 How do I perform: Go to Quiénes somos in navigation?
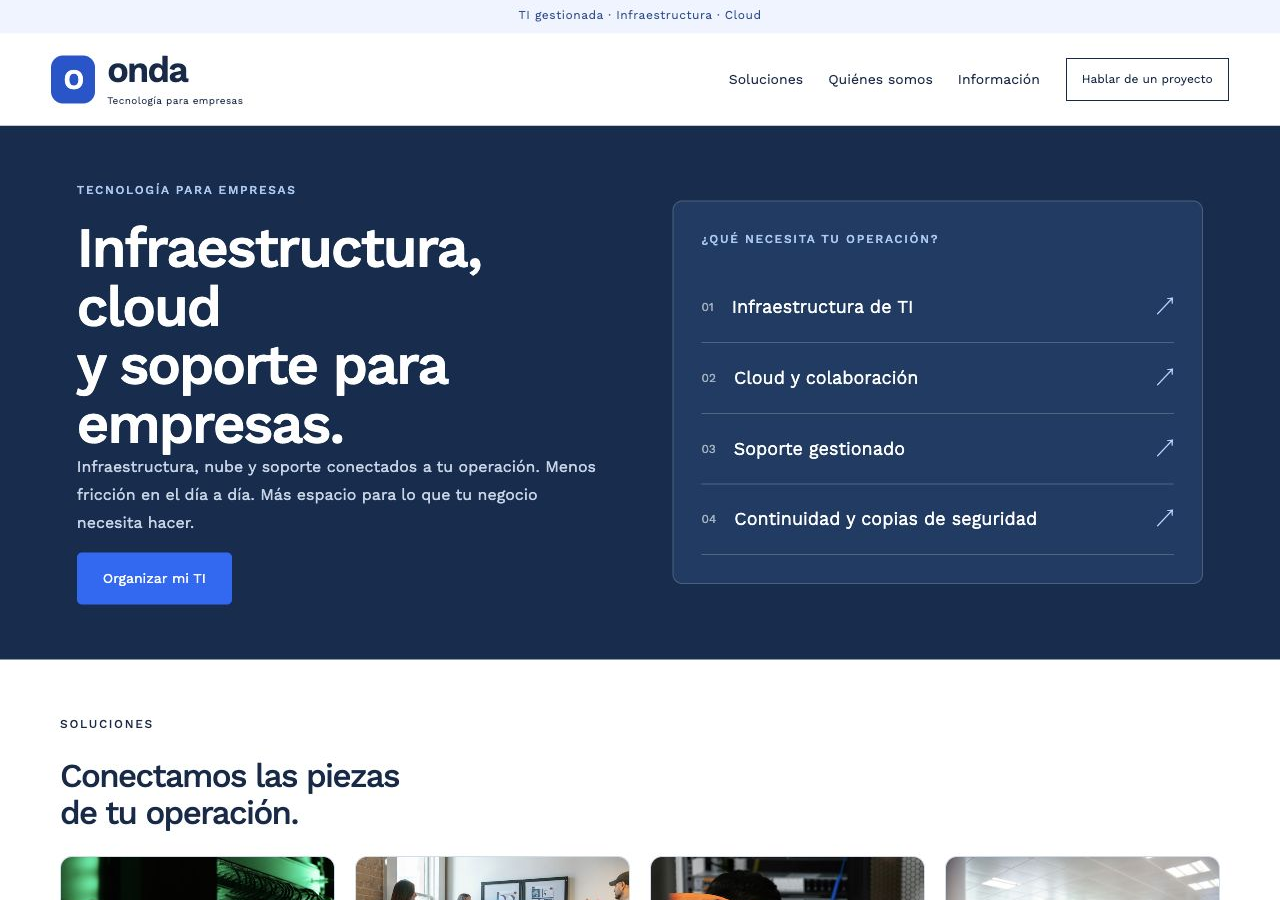point(880,79)
